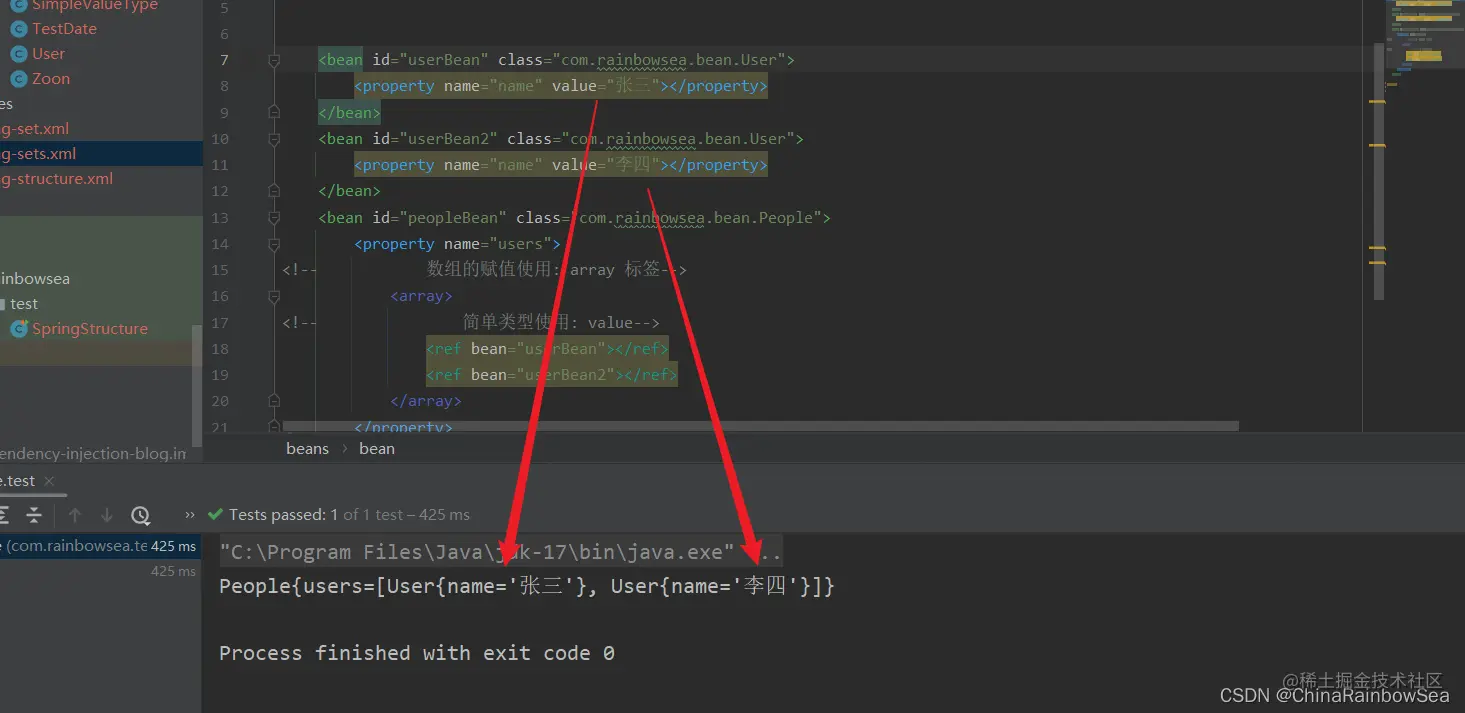Expand all test results
1465x713 pixels.
pyautogui.click(x=4, y=515)
